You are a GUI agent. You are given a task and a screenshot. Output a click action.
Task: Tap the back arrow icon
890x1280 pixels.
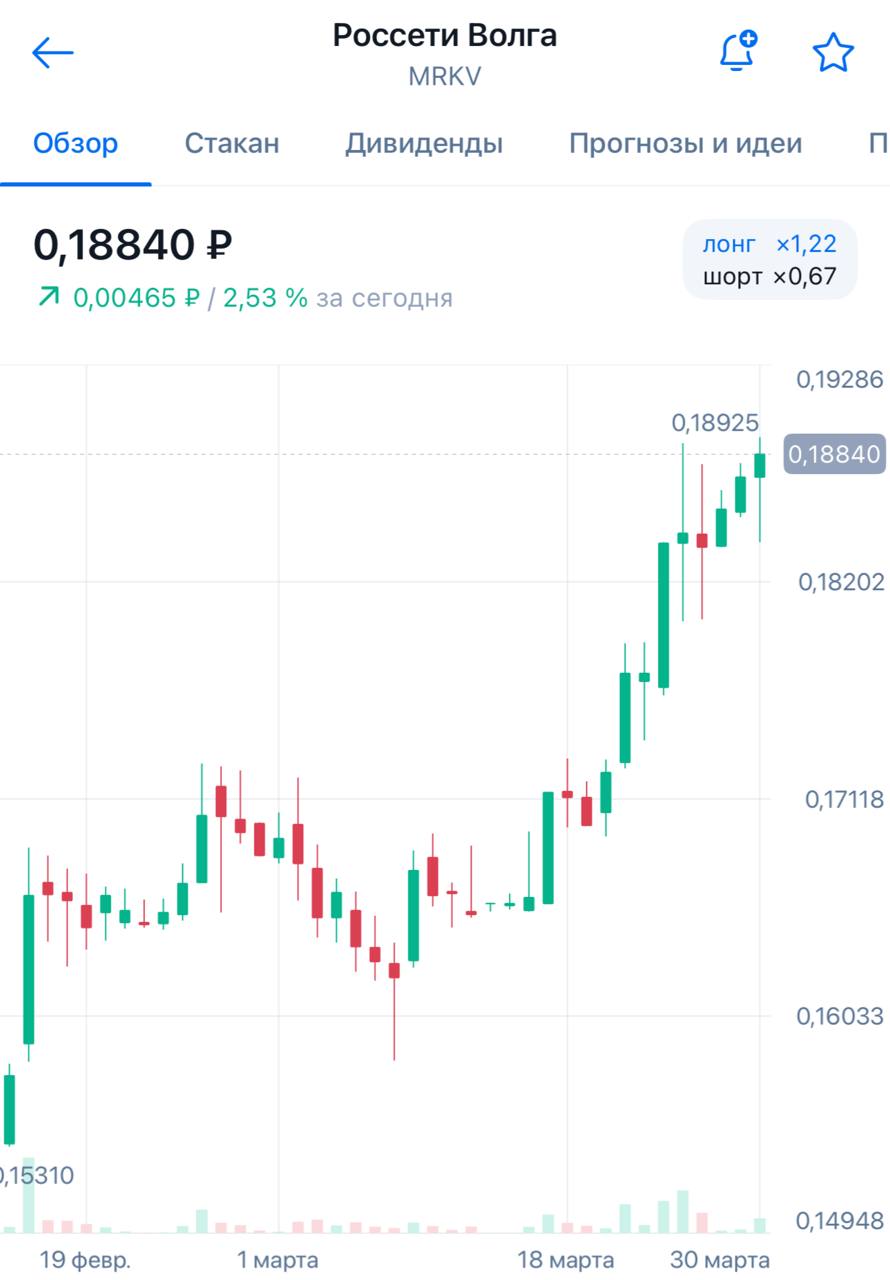[53, 53]
